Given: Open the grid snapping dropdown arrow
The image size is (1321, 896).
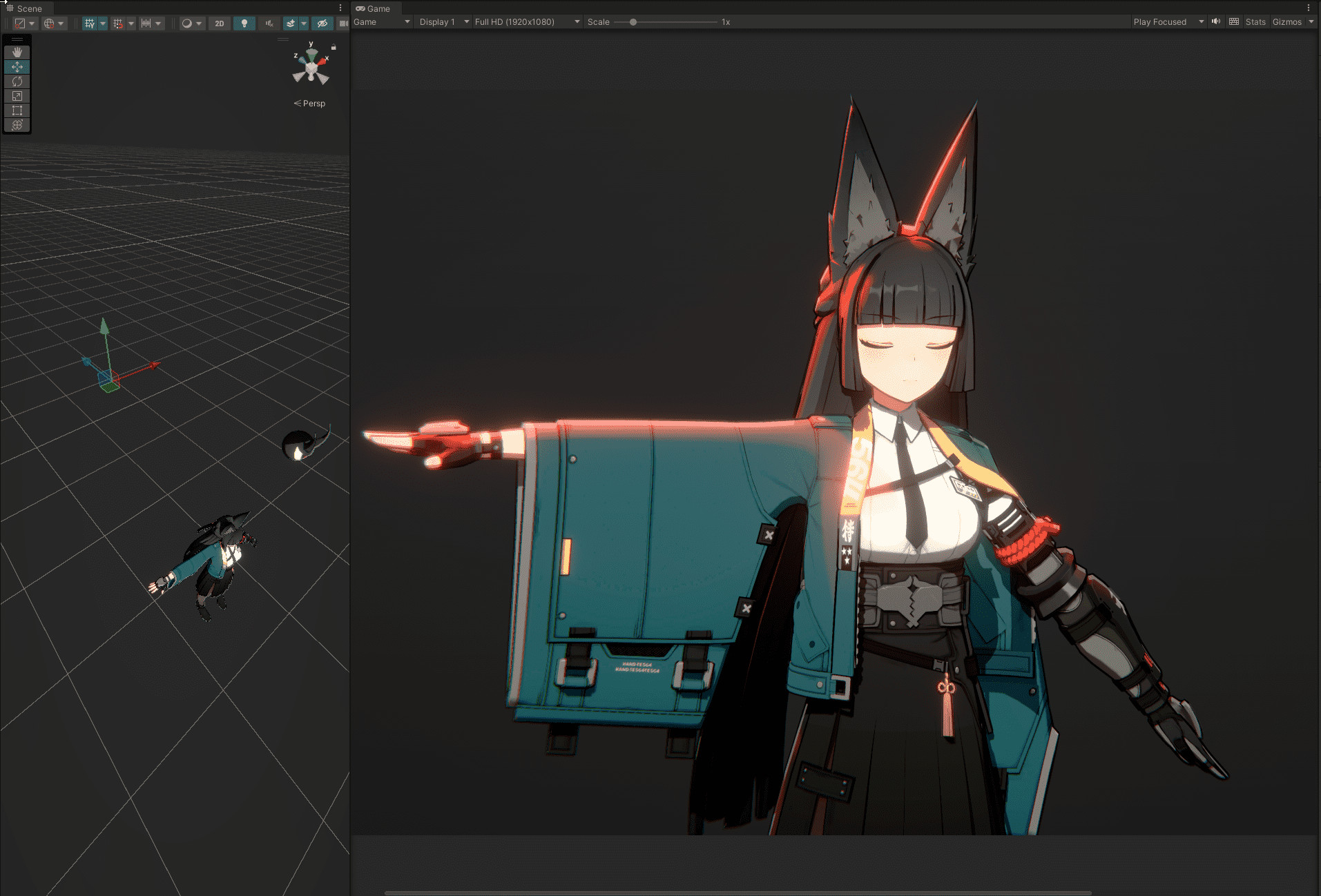Looking at the screenshot, I should 131,23.
